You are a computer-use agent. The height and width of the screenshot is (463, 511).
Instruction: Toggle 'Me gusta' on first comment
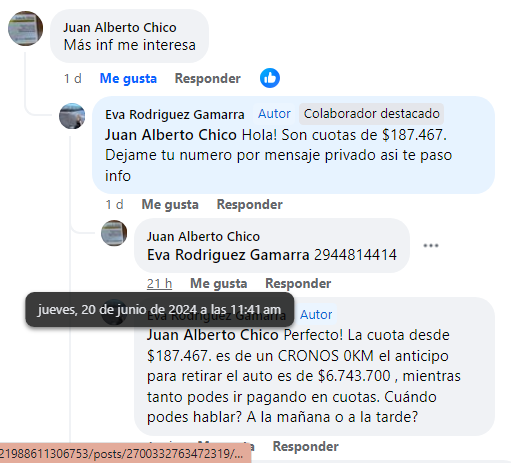(128, 79)
